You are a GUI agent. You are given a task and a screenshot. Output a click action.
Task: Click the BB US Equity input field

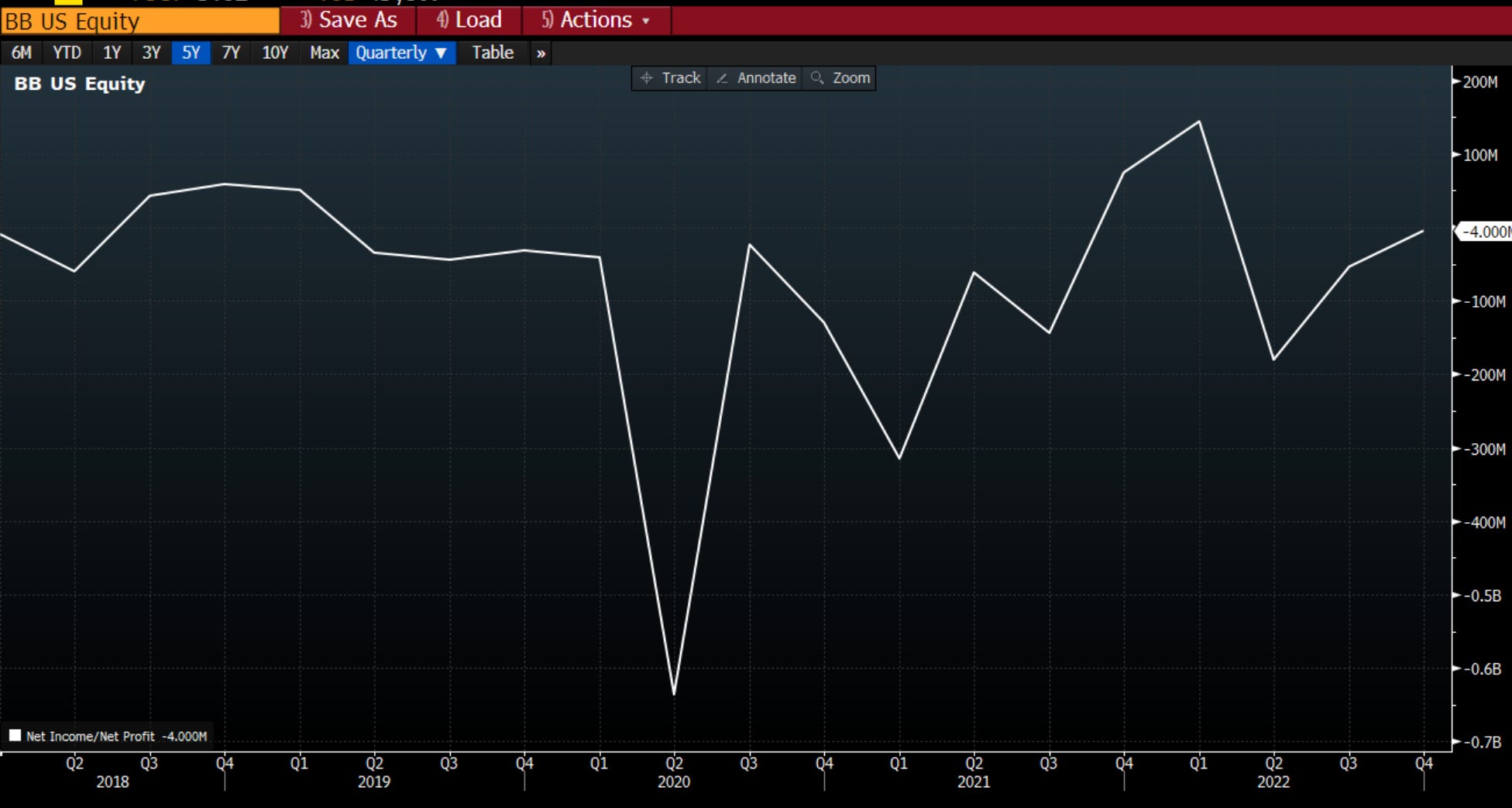pos(140,21)
